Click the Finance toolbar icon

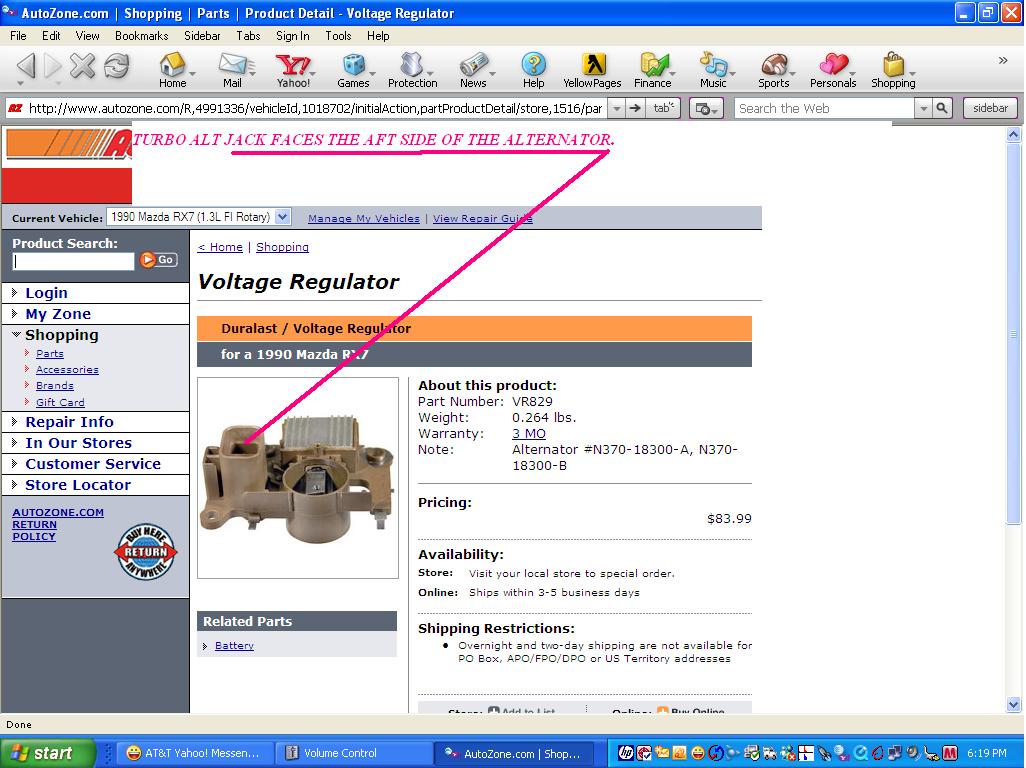tap(652, 67)
